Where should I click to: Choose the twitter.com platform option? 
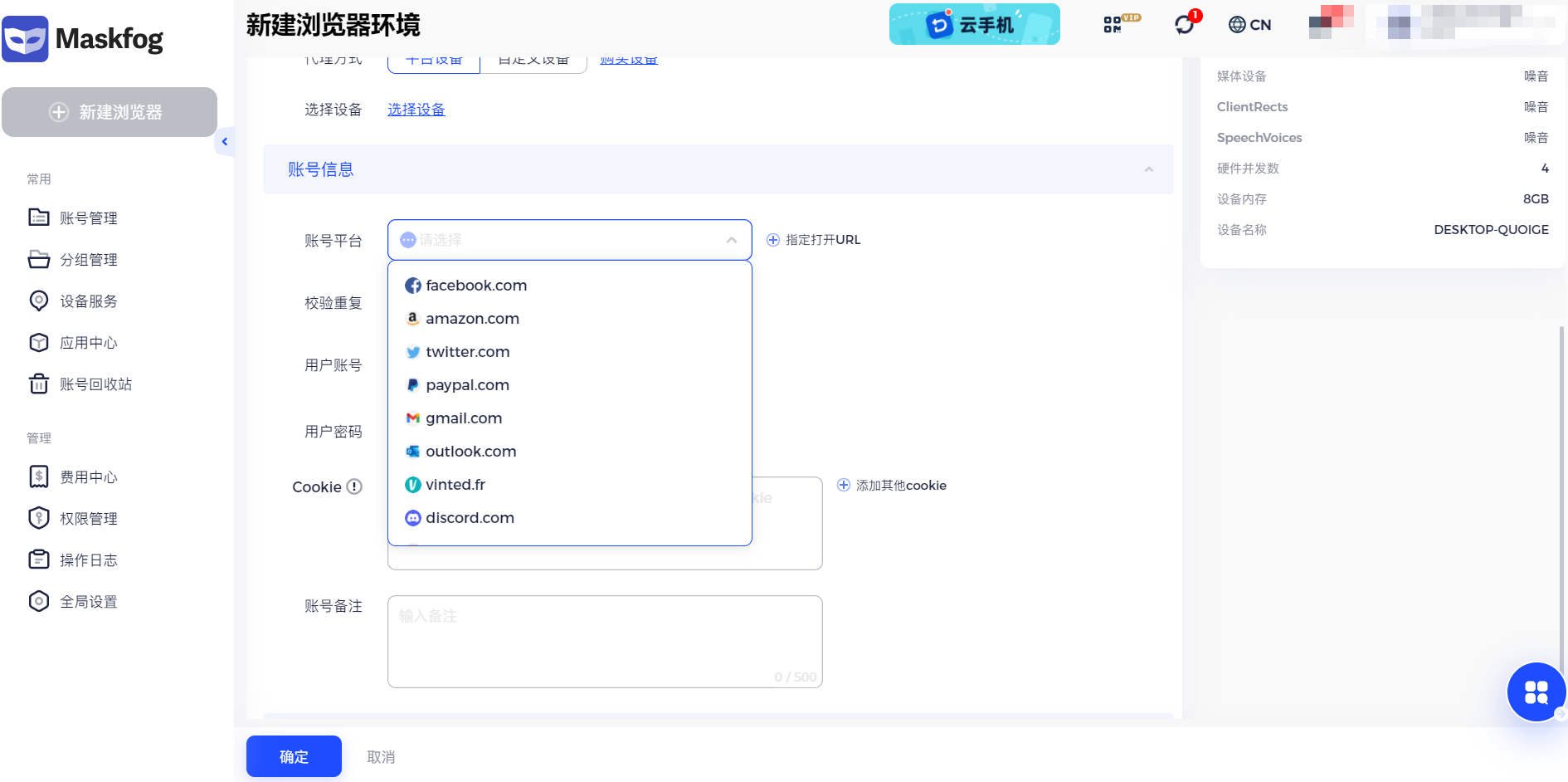click(x=570, y=352)
